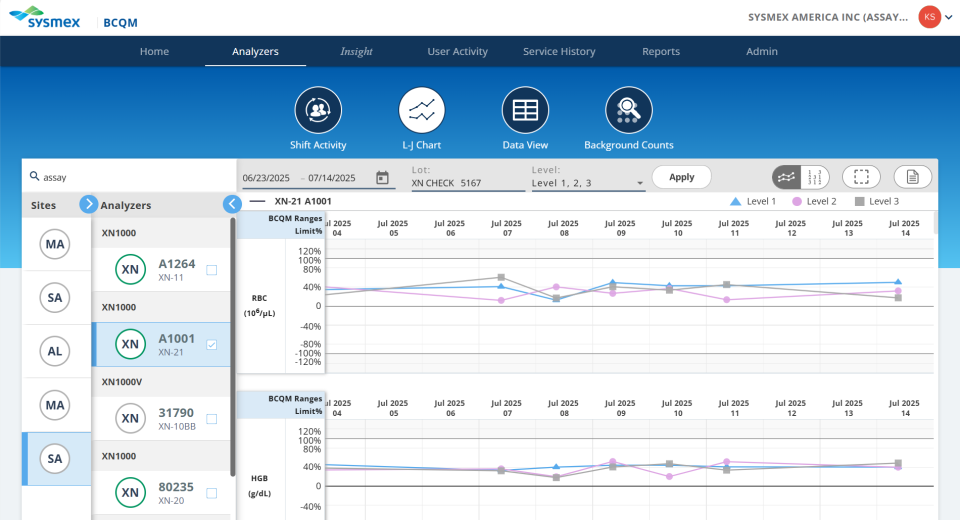Collapse the Analyzers panel arrow
The height and width of the screenshot is (520, 960).
point(232,204)
